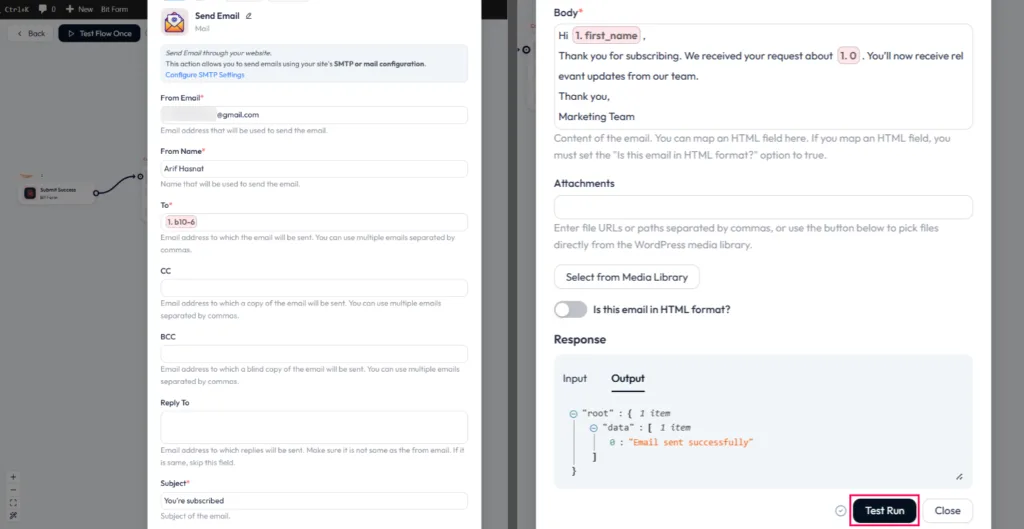
Task: Click the plus New item in admin bar
Action: click(x=79, y=9)
